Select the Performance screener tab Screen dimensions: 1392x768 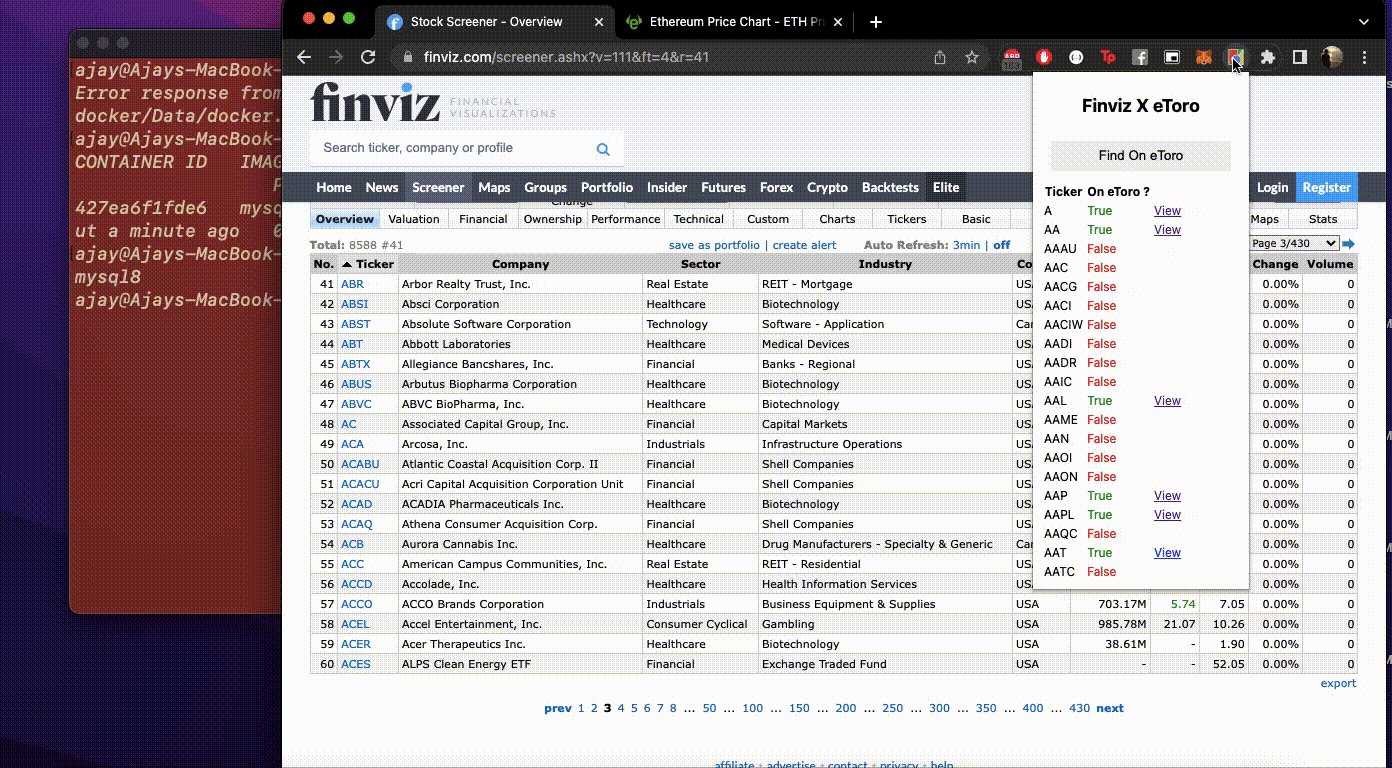click(626, 219)
